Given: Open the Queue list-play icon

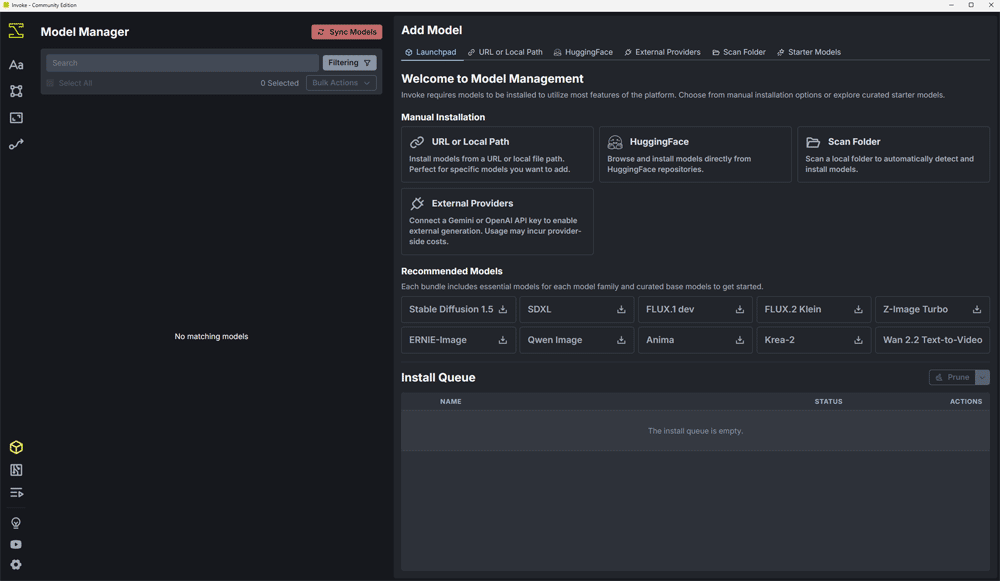Looking at the screenshot, I should (x=16, y=493).
